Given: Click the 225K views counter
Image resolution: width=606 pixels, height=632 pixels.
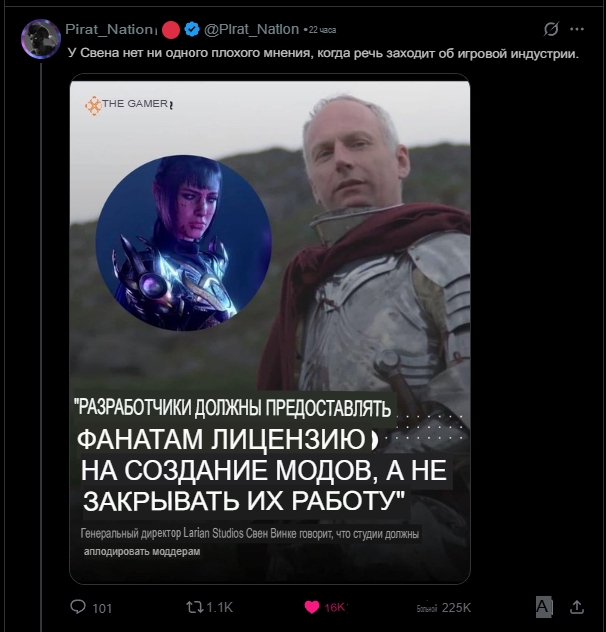Looking at the screenshot, I should pyautogui.click(x=456, y=607).
